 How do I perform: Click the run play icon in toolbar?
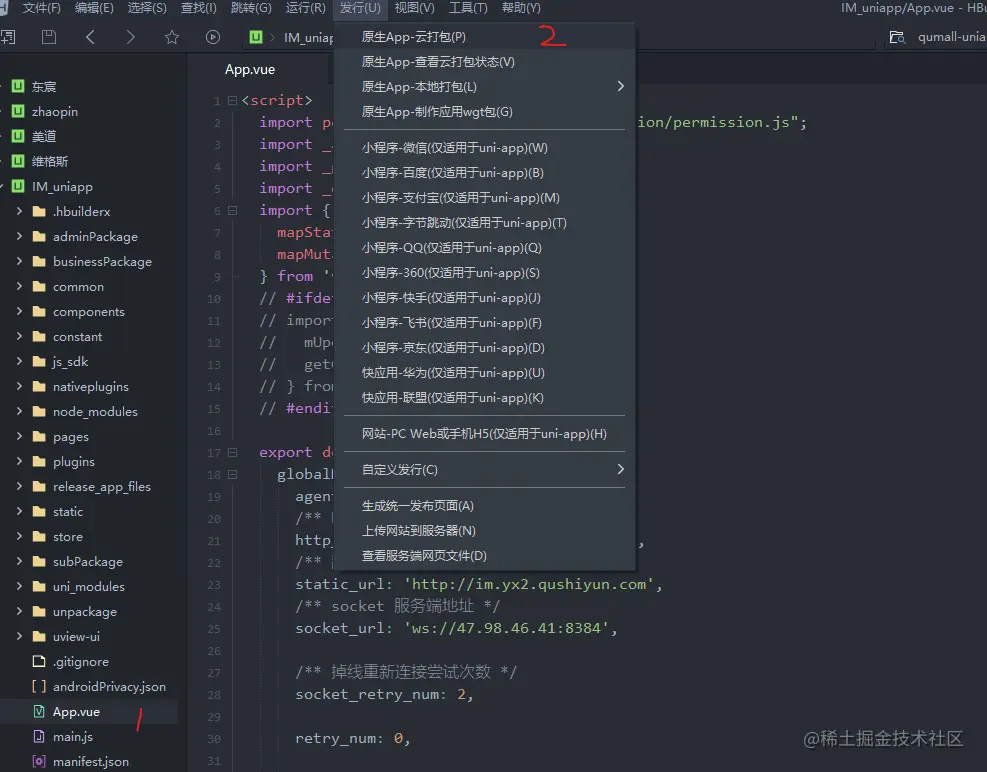click(213, 37)
